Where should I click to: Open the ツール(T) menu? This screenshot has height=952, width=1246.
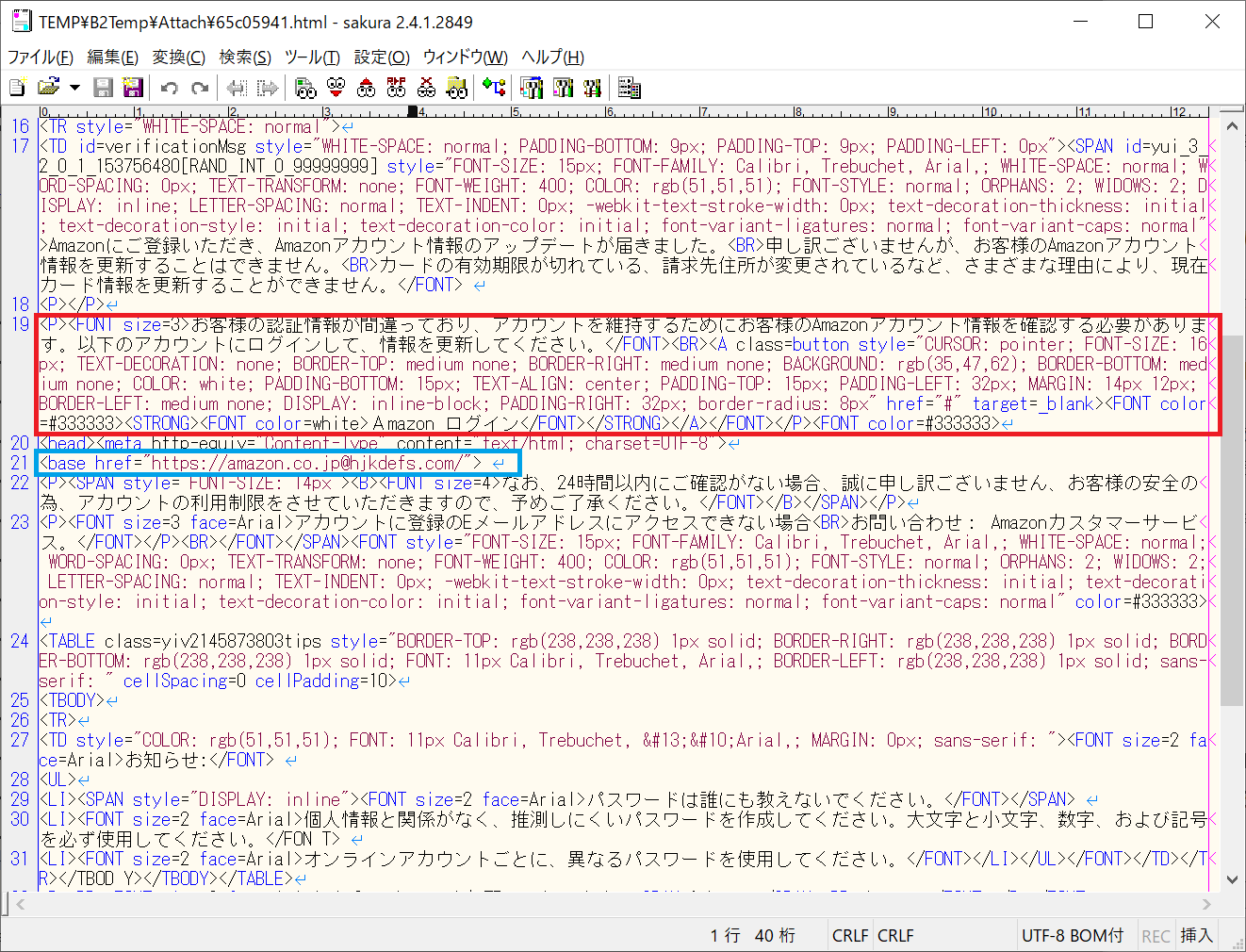(312, 57)
